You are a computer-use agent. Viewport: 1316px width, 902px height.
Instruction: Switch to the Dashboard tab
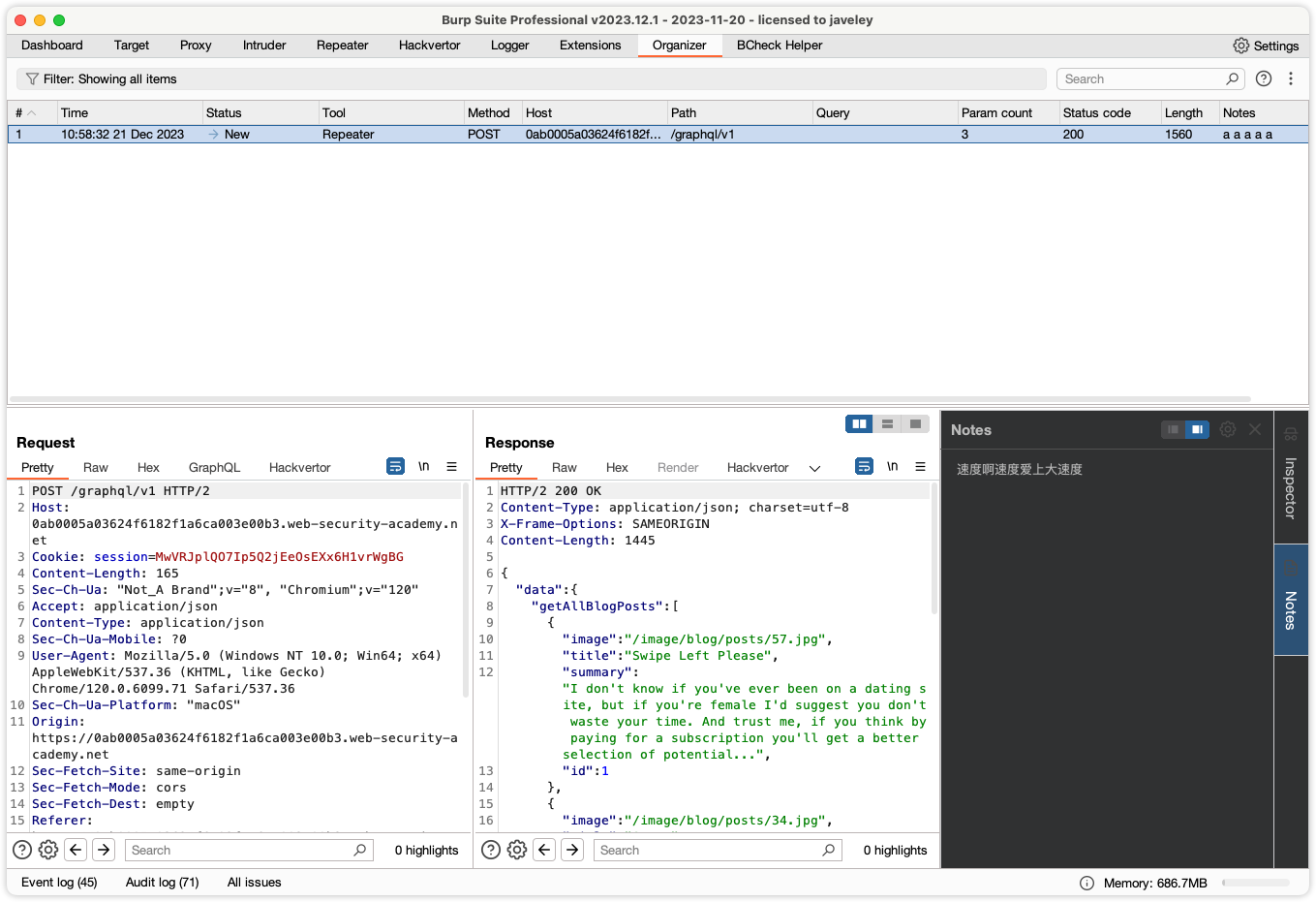click(52, 46)
